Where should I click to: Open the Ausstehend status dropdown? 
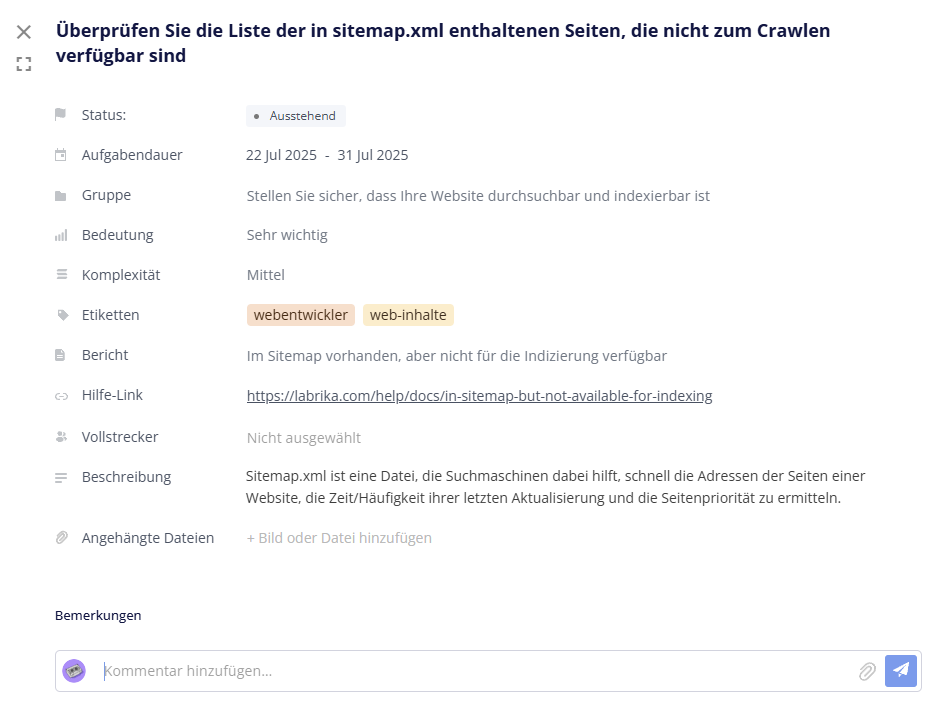click(296, 116)
